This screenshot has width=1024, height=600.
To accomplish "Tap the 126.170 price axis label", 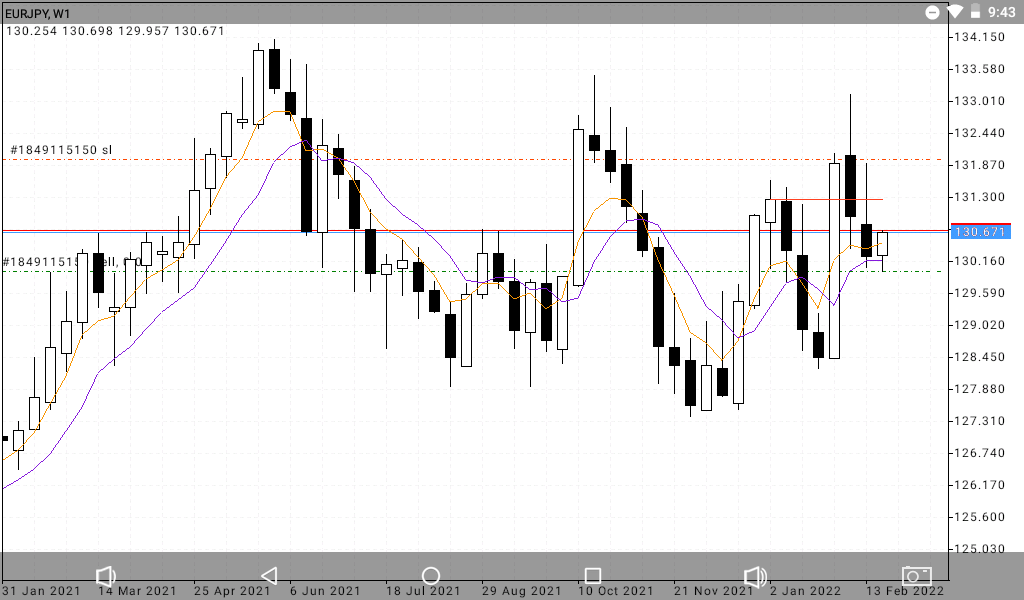I will click(x=980, y=485).
